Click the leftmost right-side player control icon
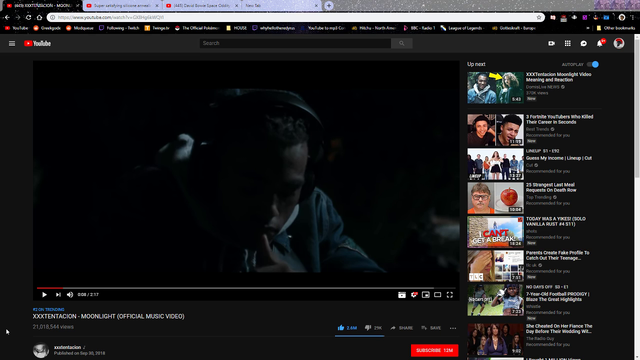This screenshot has width=640, height=360. [x=402, y=295]
